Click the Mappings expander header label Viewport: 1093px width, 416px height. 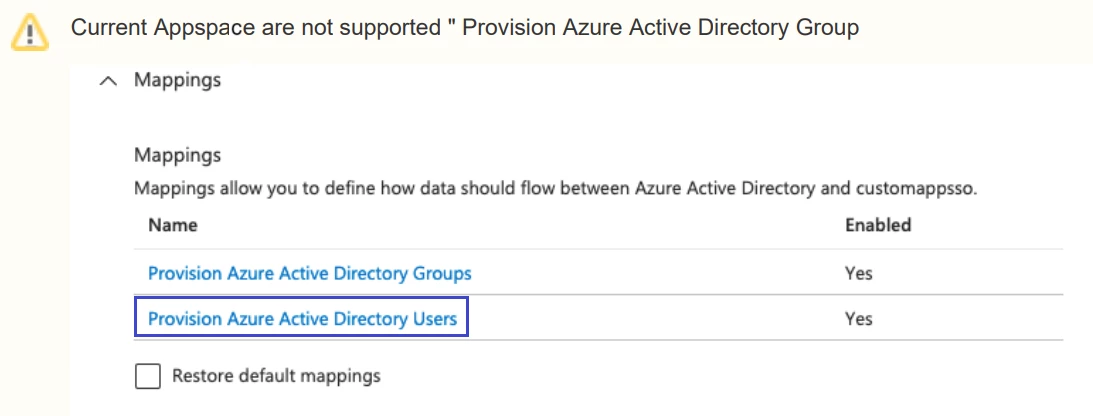click(177, 81)
